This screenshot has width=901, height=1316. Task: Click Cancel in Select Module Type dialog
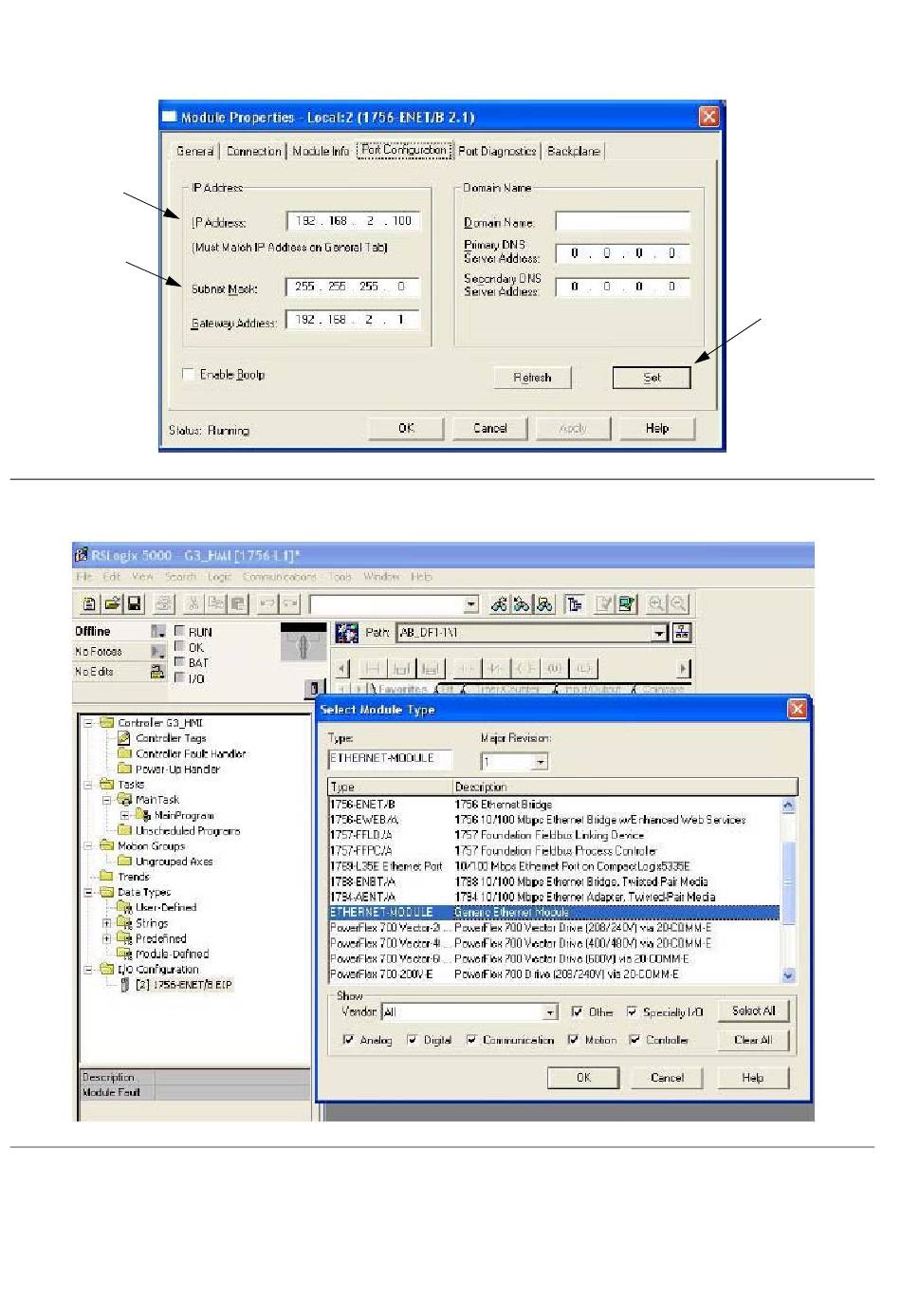point(667,1078)
